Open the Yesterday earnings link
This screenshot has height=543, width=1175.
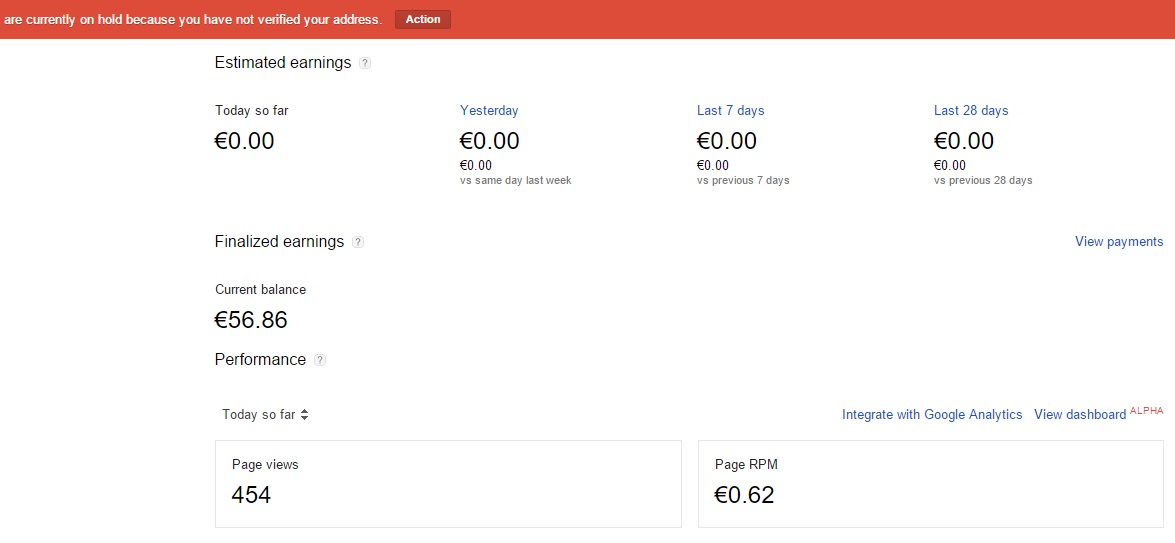click(489, 111)
